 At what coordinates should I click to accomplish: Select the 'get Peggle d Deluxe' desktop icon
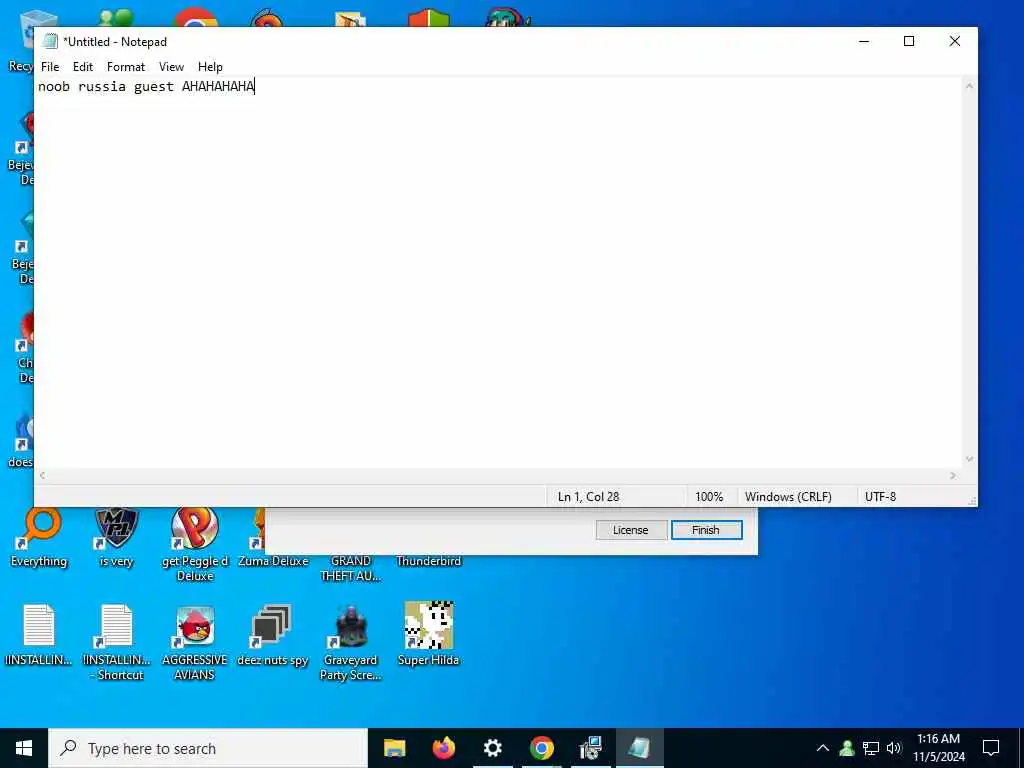point(195,544)
